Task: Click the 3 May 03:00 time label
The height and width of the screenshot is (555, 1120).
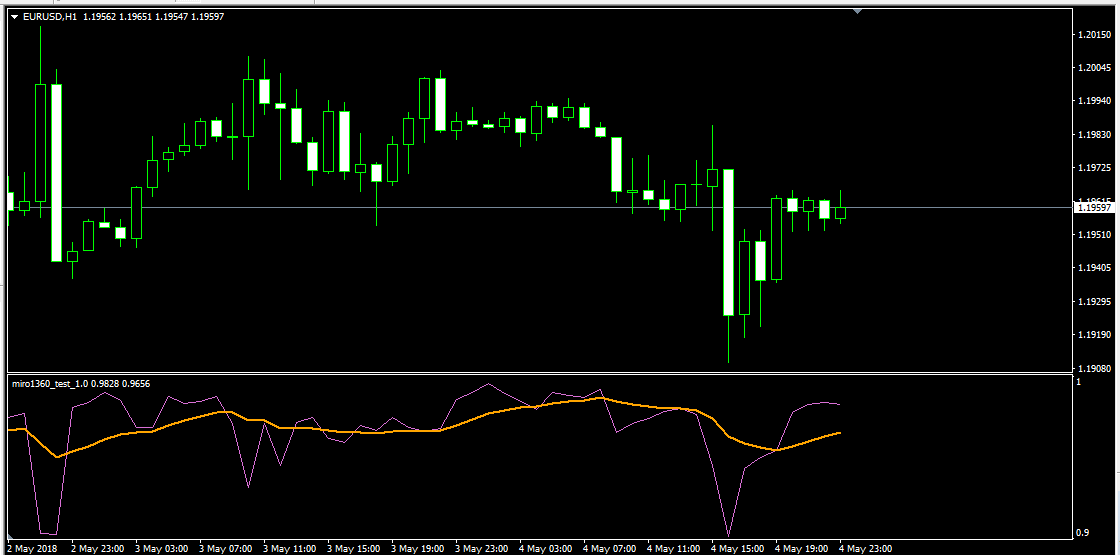Action: [x=163, y=549]
